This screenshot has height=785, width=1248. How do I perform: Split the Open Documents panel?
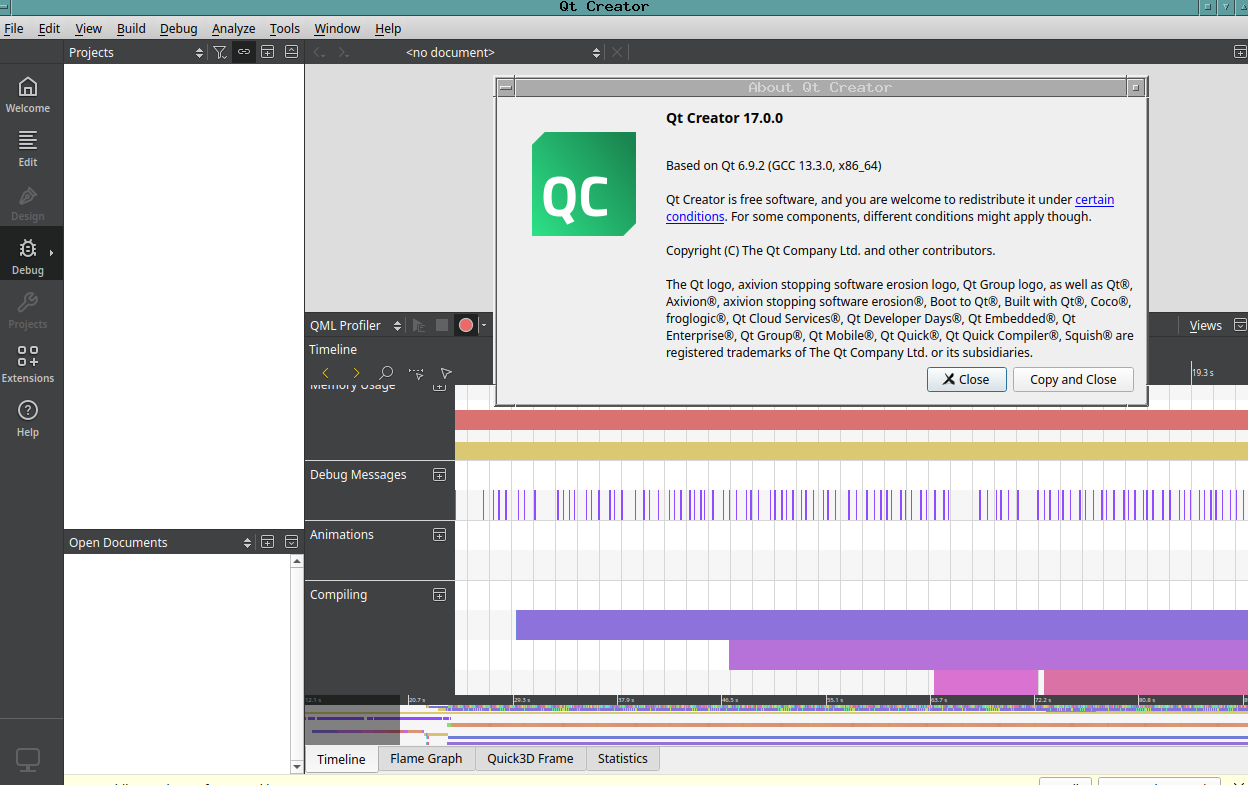click(x=267, y=542)
